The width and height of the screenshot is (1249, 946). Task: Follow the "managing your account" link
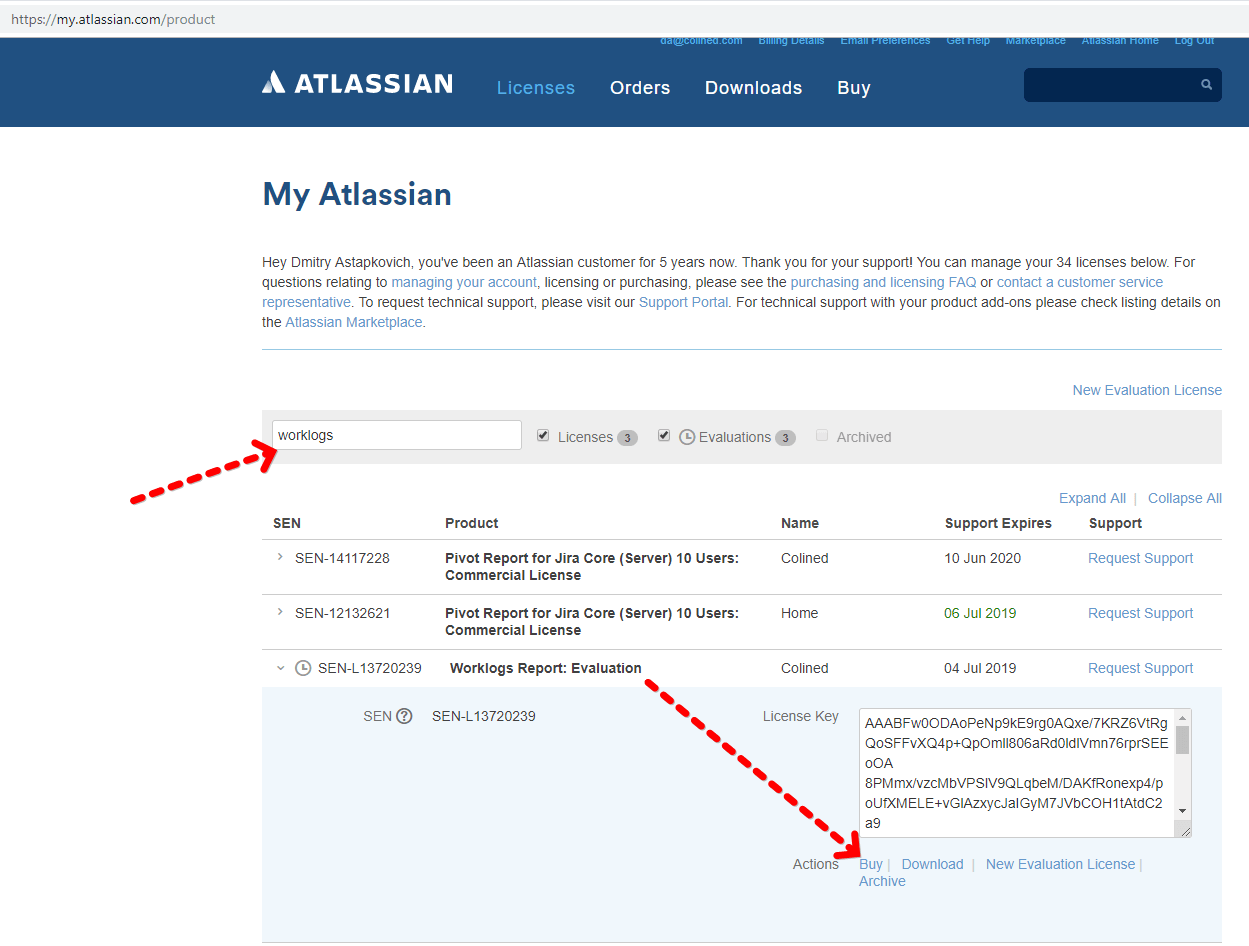coord(464,282)
